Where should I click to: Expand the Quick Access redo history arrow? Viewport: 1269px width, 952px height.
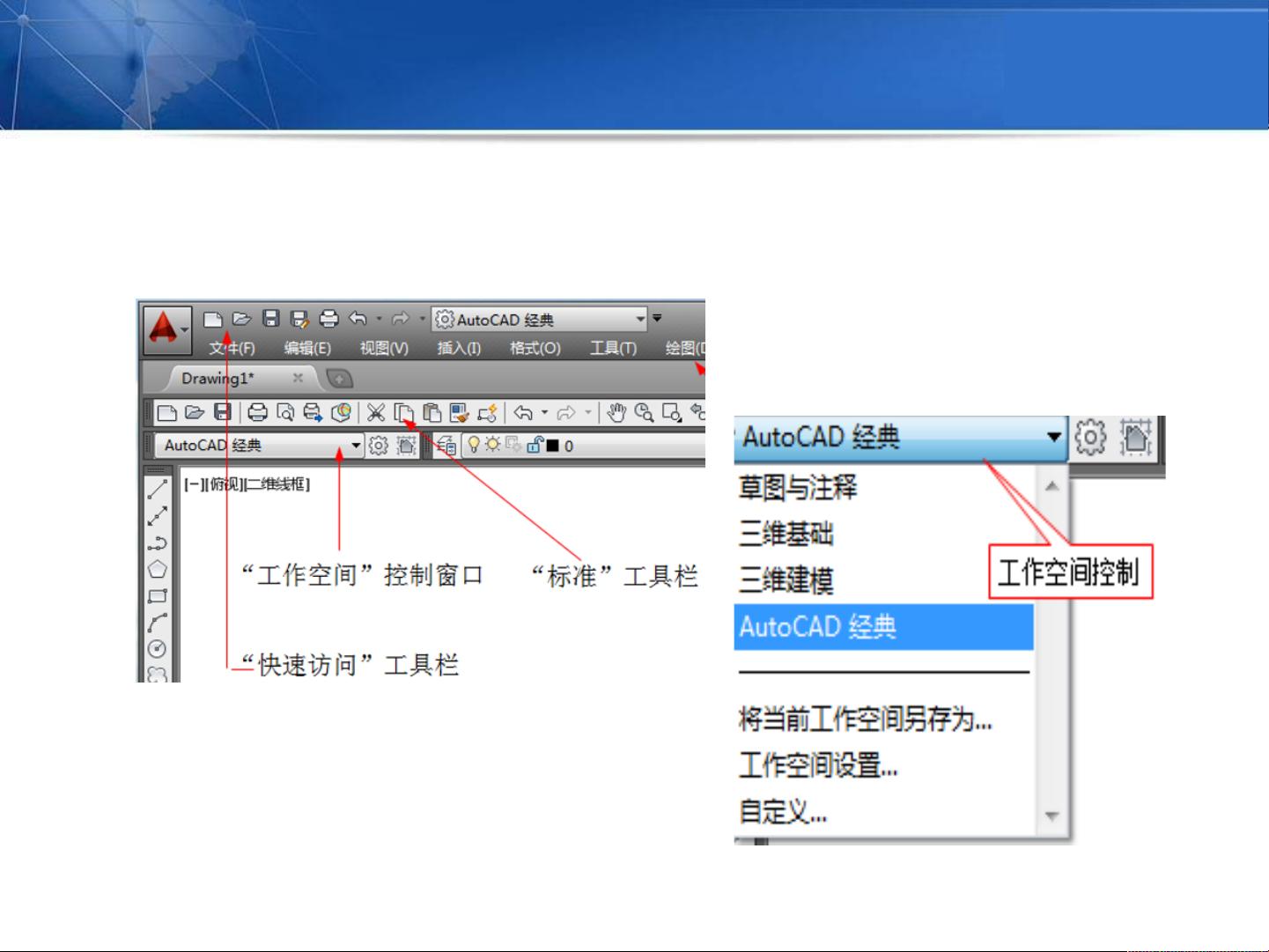422,319
